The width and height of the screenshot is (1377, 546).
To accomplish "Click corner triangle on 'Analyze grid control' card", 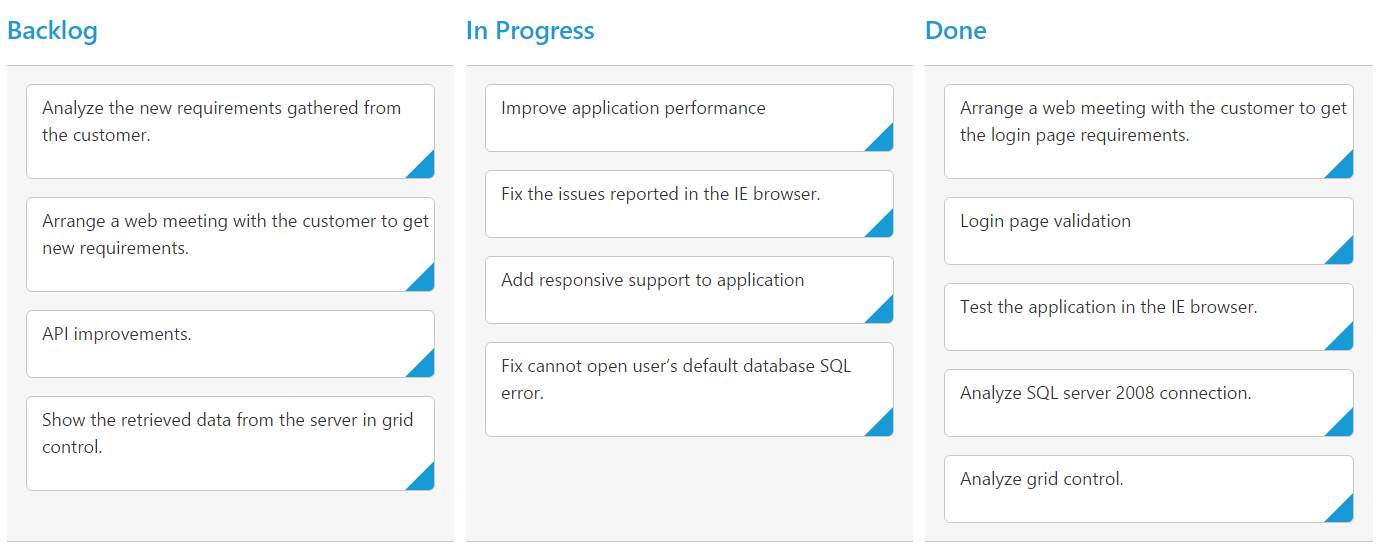I will [1343, 512].
